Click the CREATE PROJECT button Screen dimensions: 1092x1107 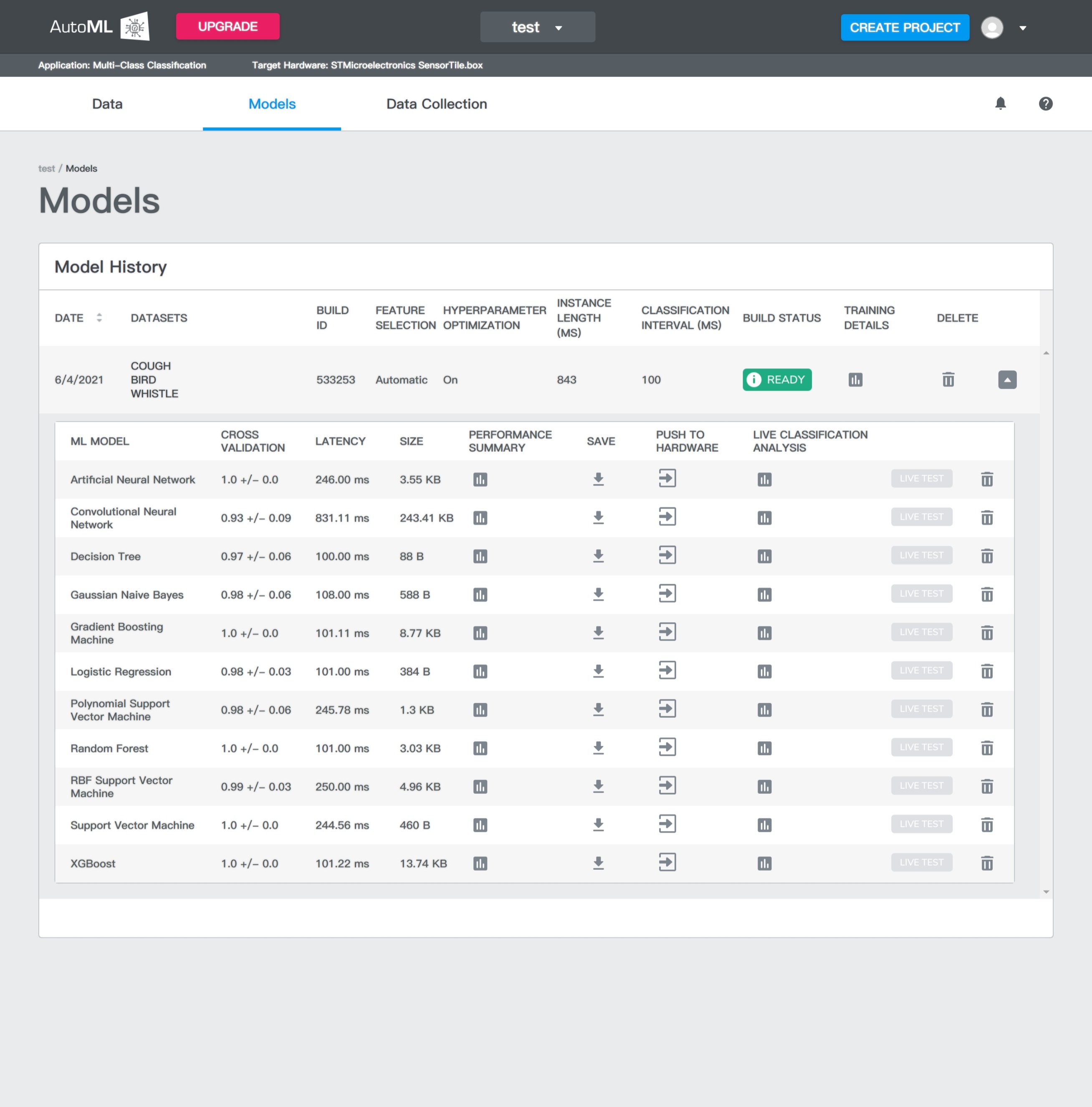[x=905, y=28]
